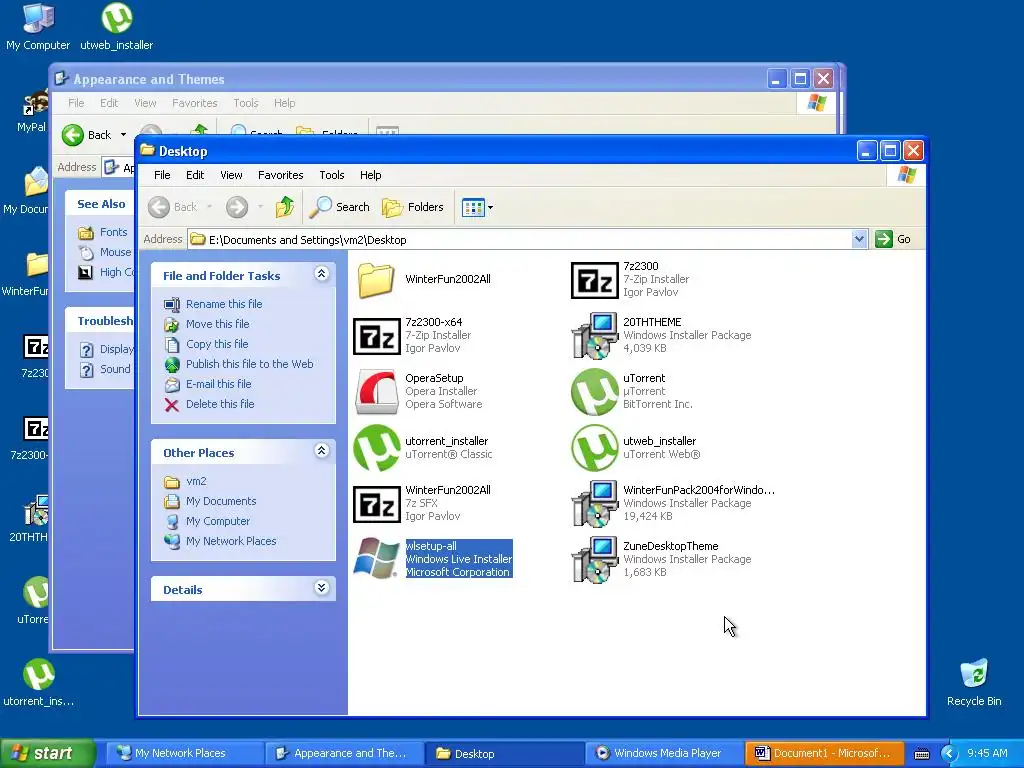
Task: Open Favorites menu in Appearance and Themes window
Action: [195, 103]
